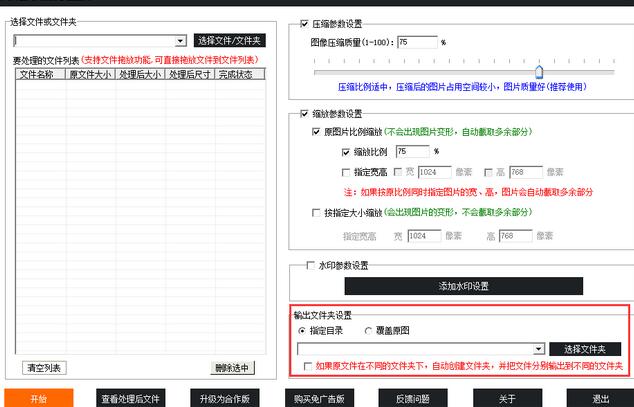The image size is (634, 407).
Task: Click the 删除选中 button
Action: coord(232,368)
